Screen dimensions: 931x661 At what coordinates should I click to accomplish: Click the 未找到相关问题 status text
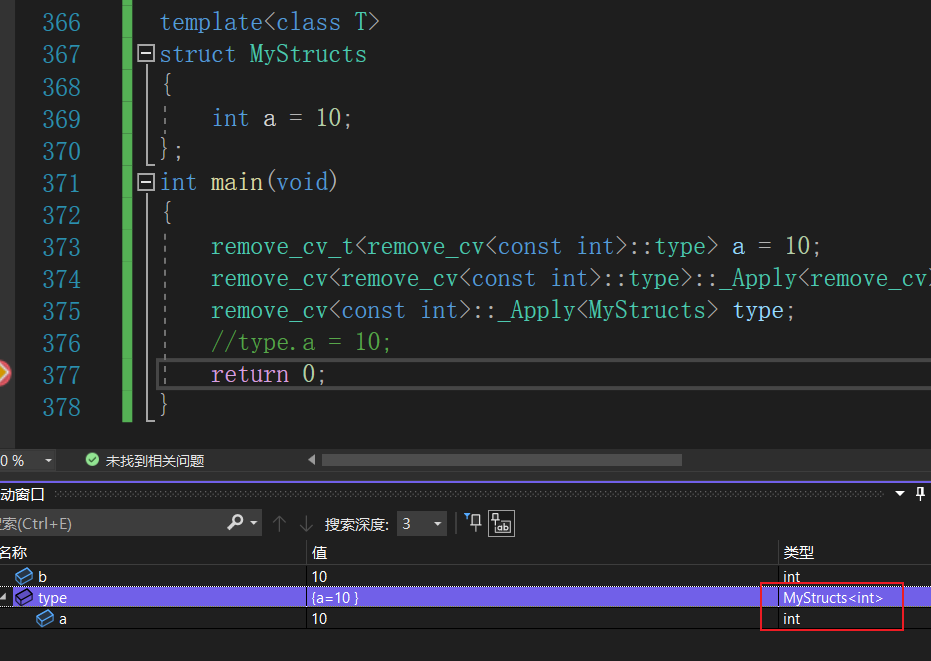pyautogui.click(x=154, y=461)
